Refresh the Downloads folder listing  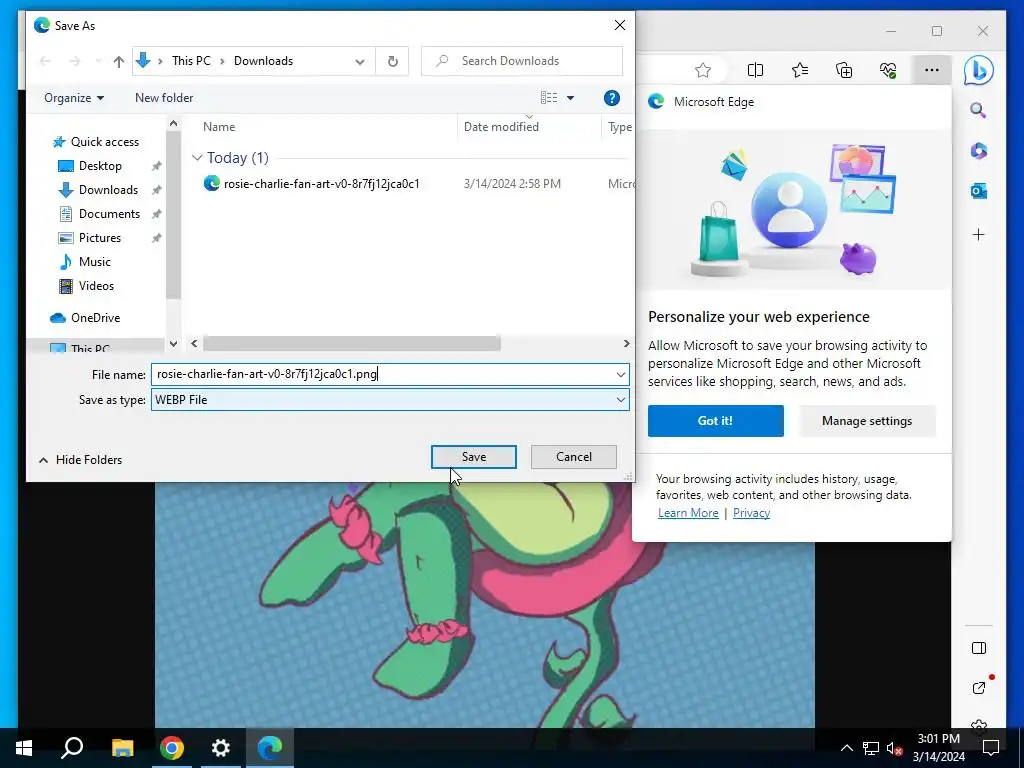[392, 61]
